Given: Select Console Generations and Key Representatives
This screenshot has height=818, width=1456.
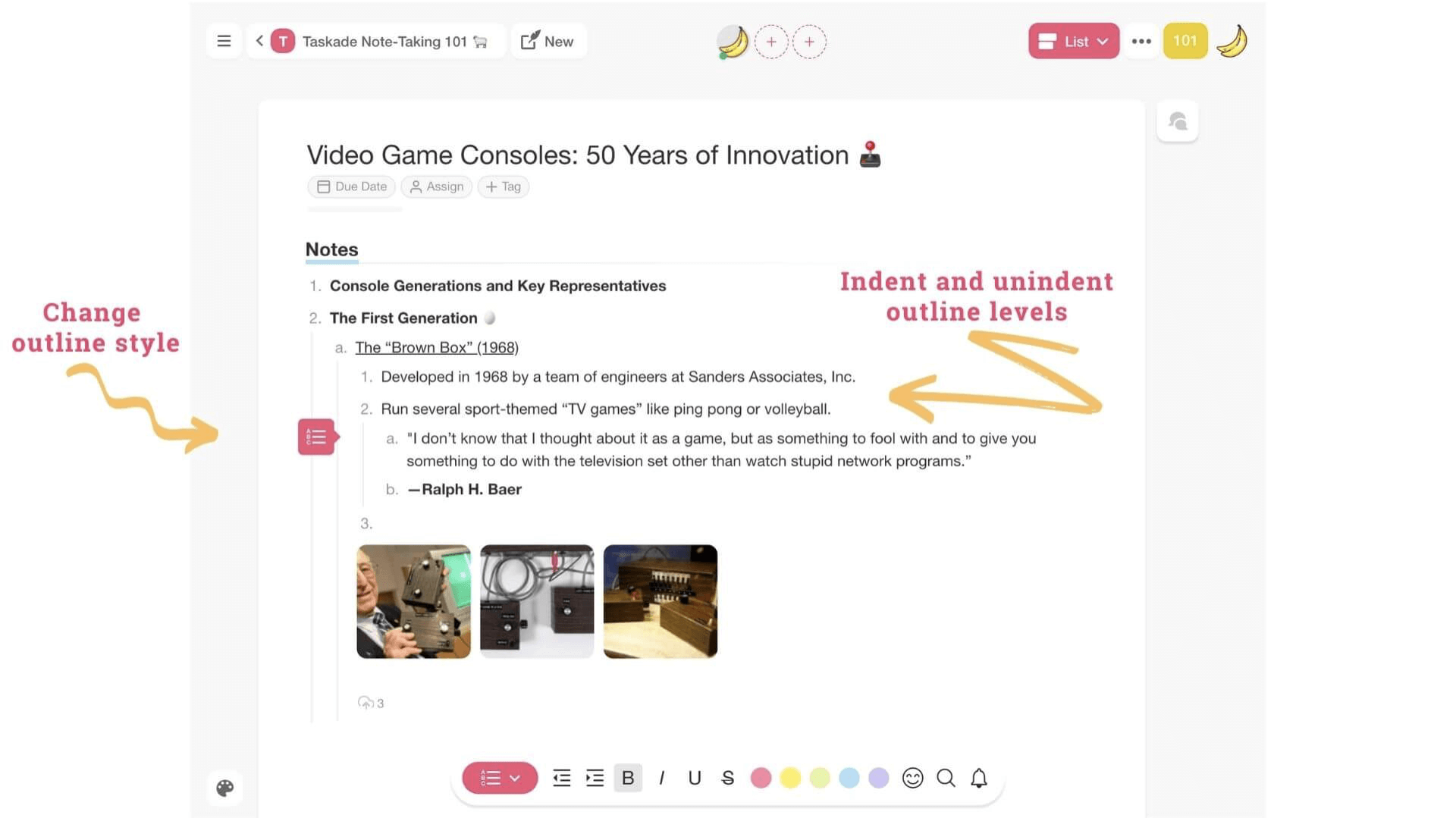Looking at the screenshot, I should (497, 286).
